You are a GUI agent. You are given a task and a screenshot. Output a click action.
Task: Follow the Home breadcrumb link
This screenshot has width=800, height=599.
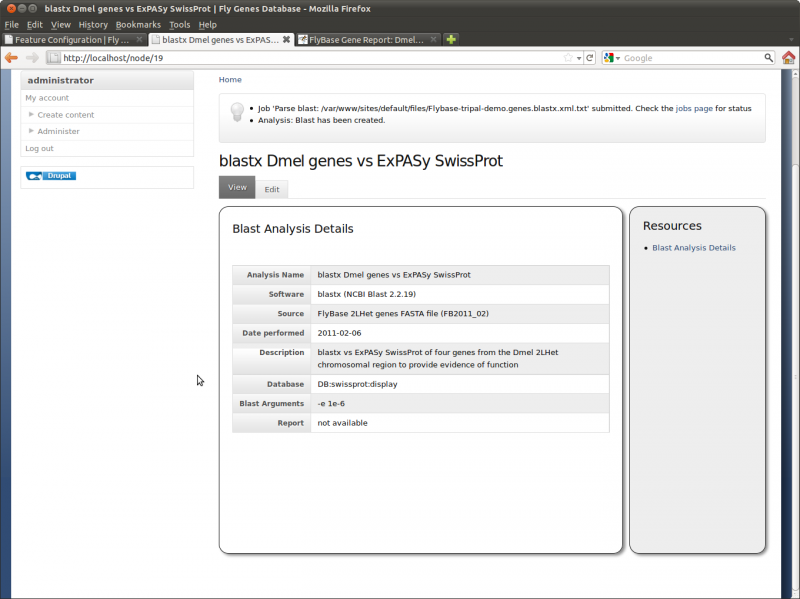(x=230, y=80)
